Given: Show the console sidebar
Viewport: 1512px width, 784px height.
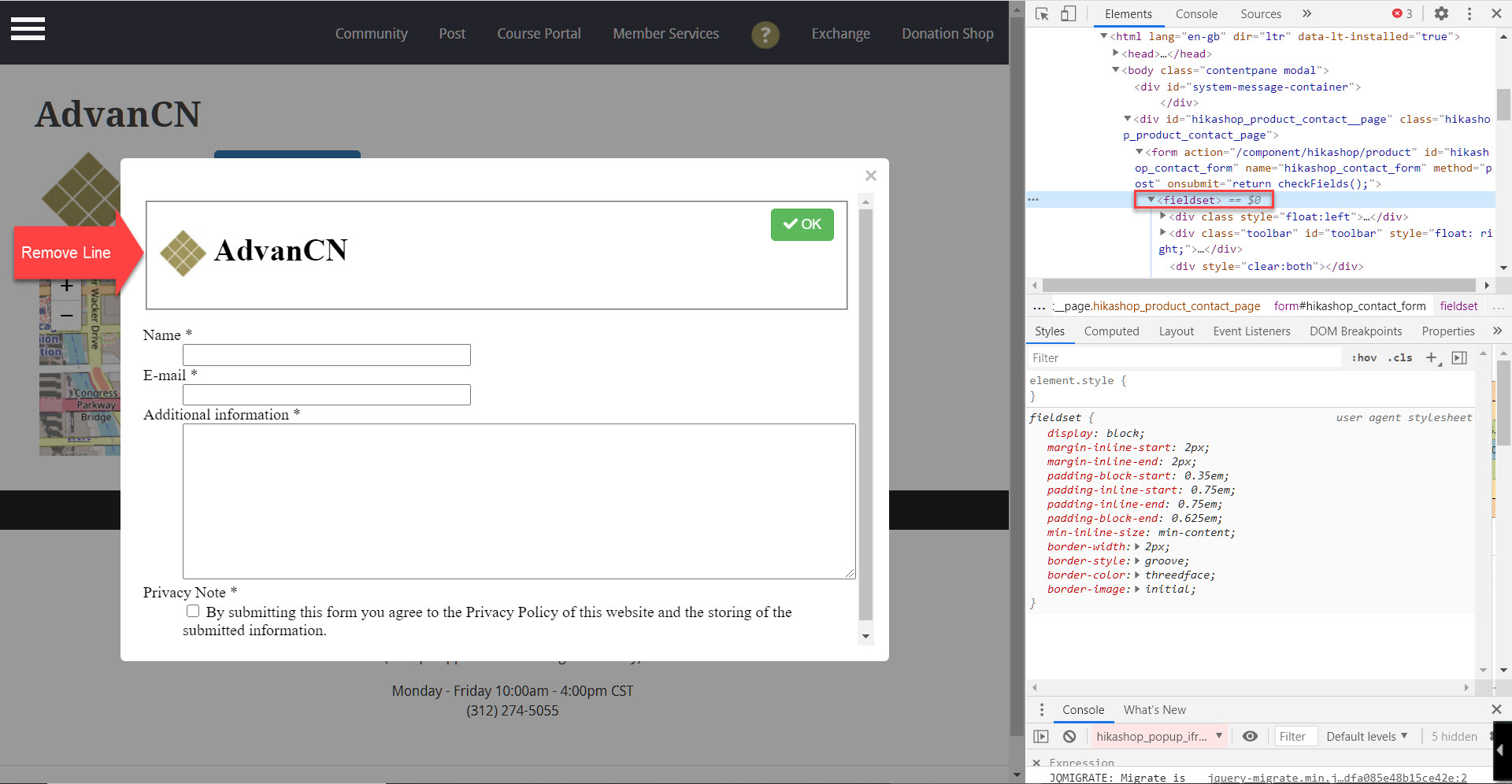Looking at the screenshot, I should tap(1041, 737).
